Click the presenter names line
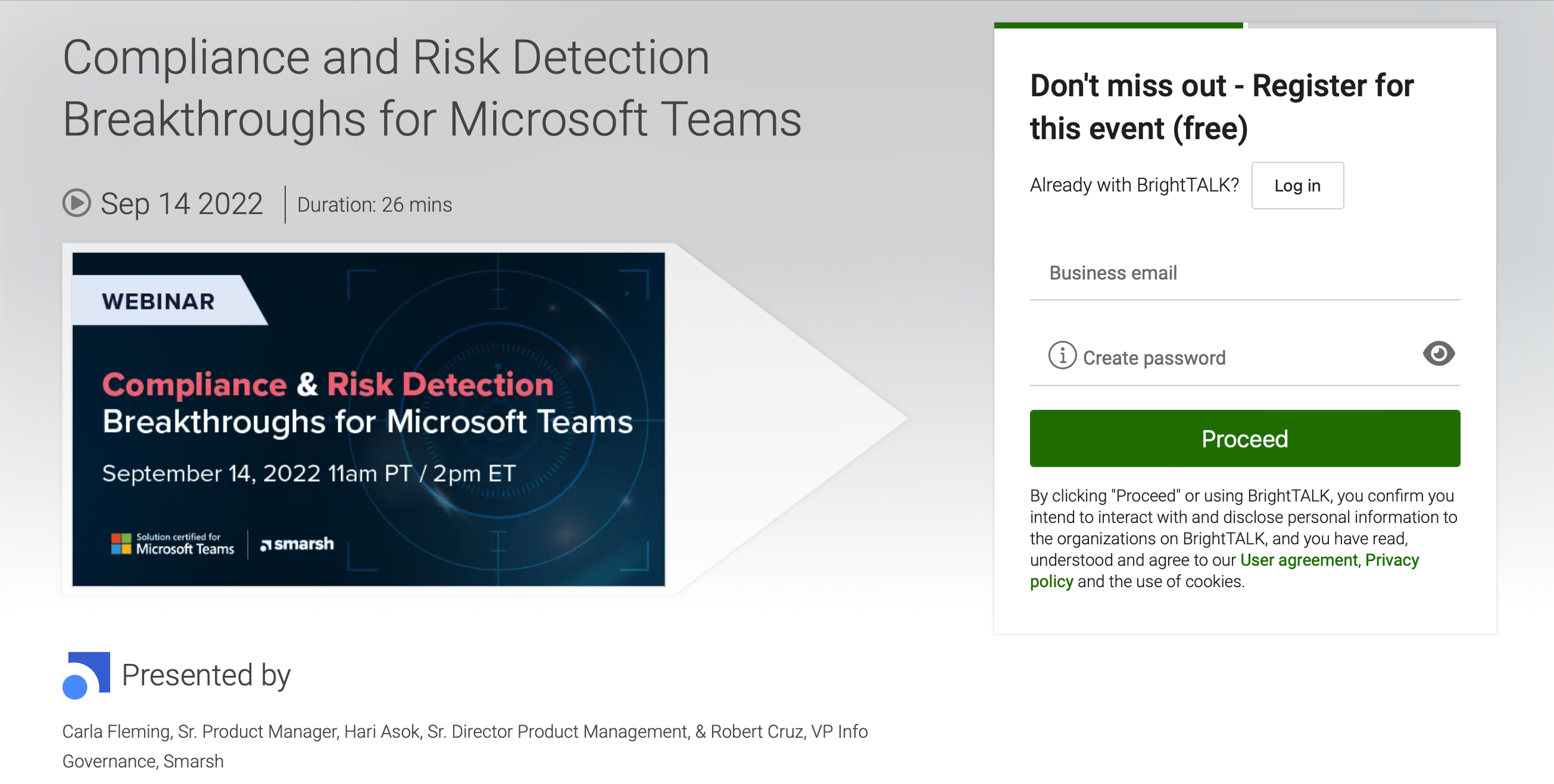Viewport: 1554px width, 784px height. [x=465, y=746]
